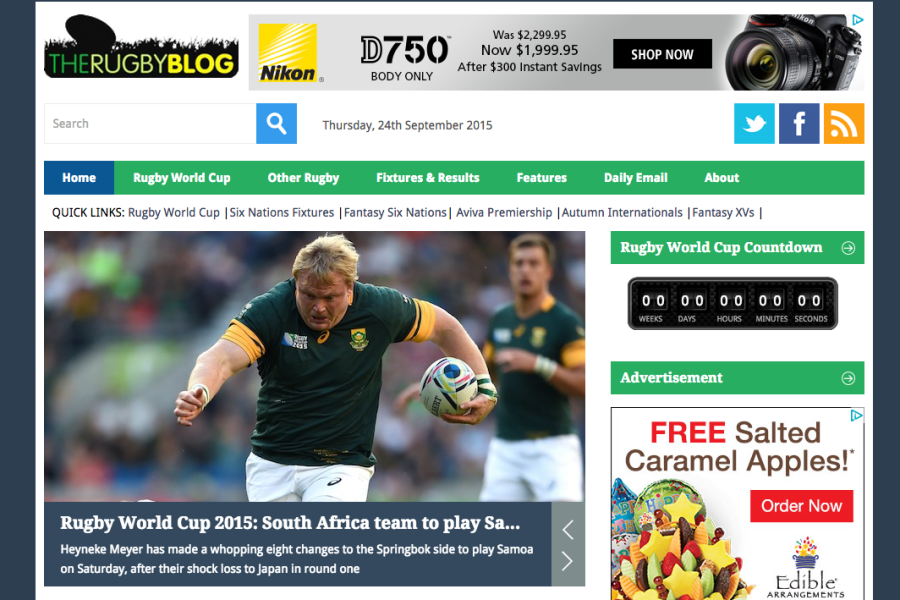Open the Twitter icon link

click(x=754, y=123)
